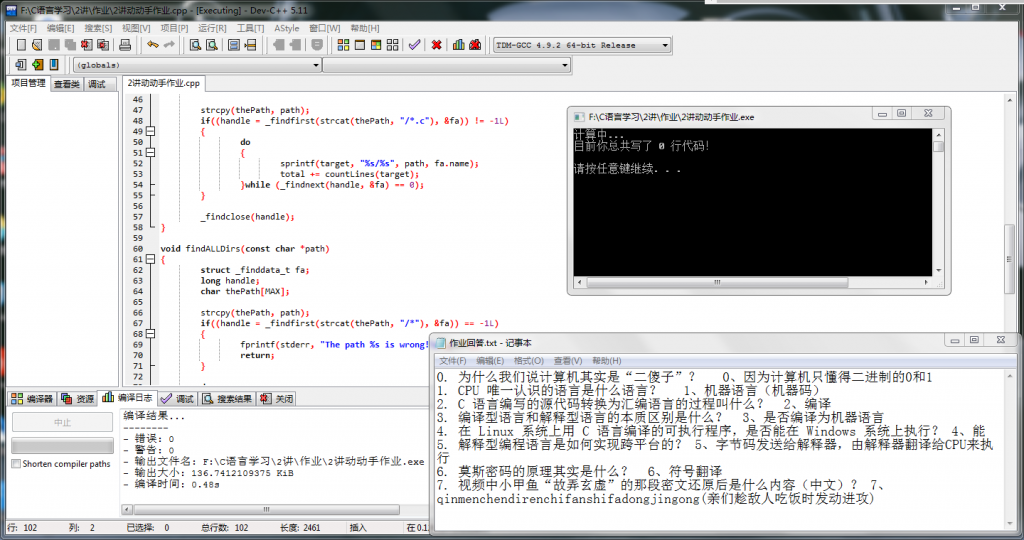Screen dimensions: 1024x540
Task: Click the Profile analysis chart icon
Action: pos(458,45)
